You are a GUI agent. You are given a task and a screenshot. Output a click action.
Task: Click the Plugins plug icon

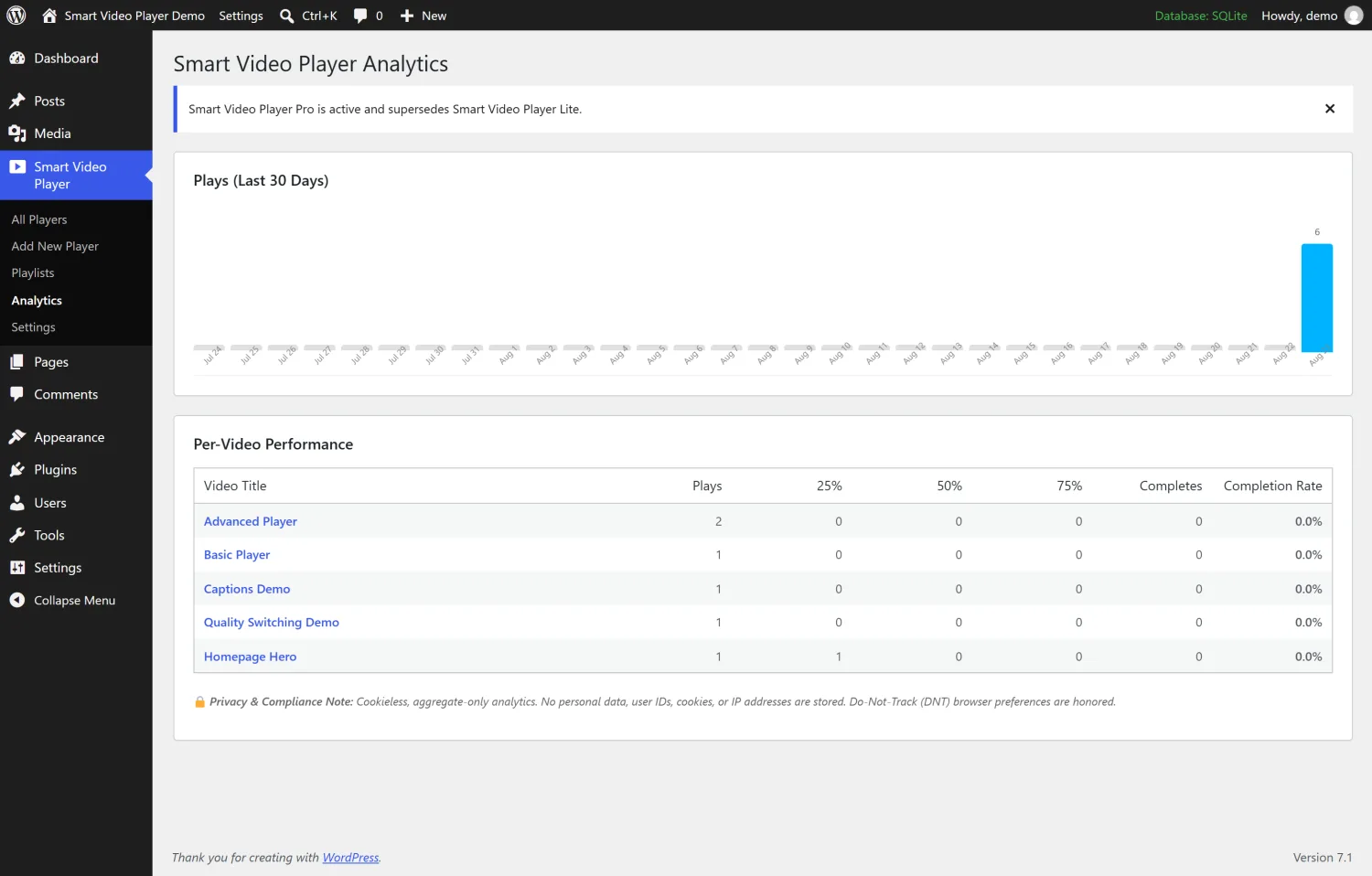pos(17,469)
